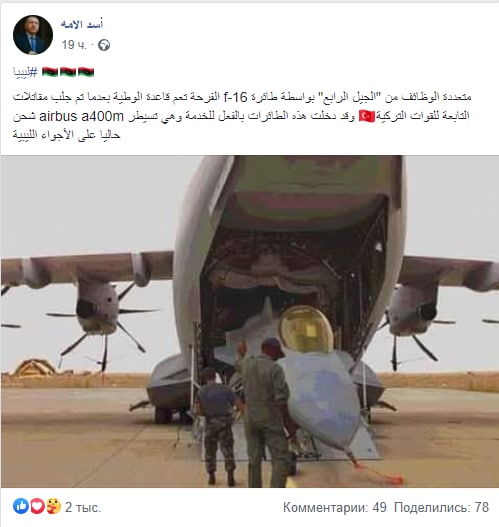This screenshot has width=499, height=527.
Task: Click the blue thumbs-up Like reaction icon
Action: [21, 506]
